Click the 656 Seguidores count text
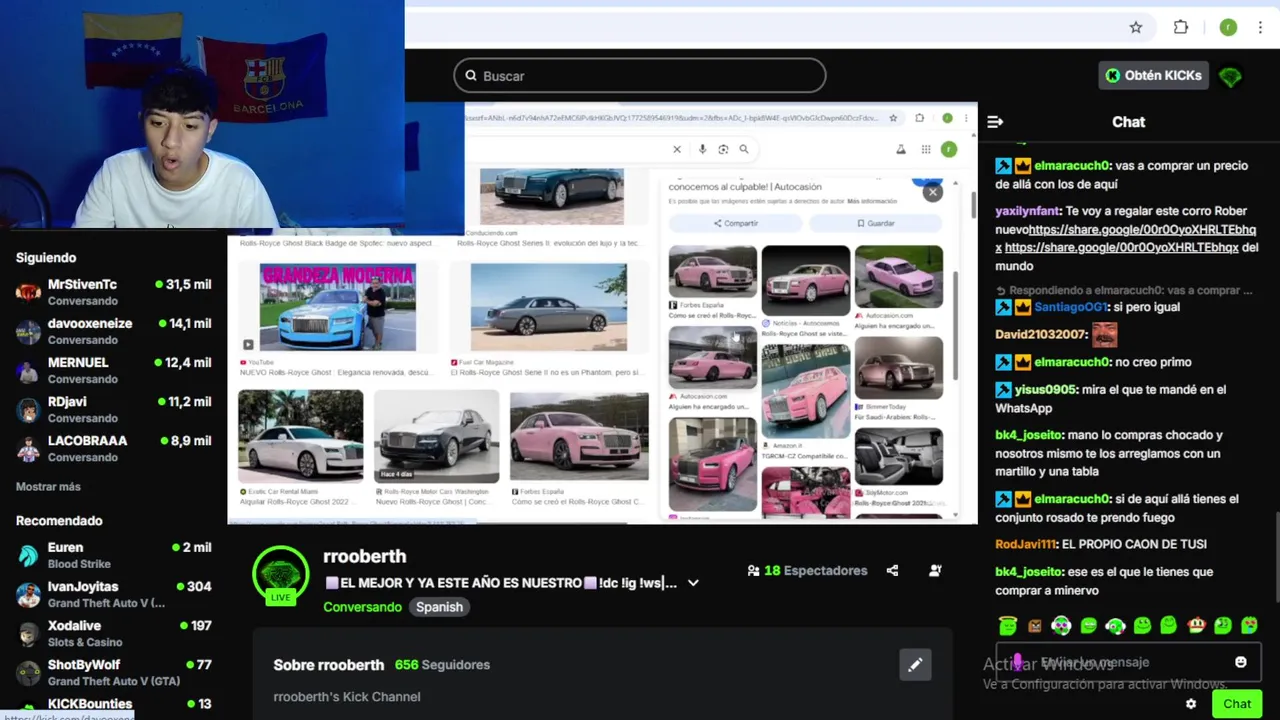The image size is (1280, 720). point(442,665)
